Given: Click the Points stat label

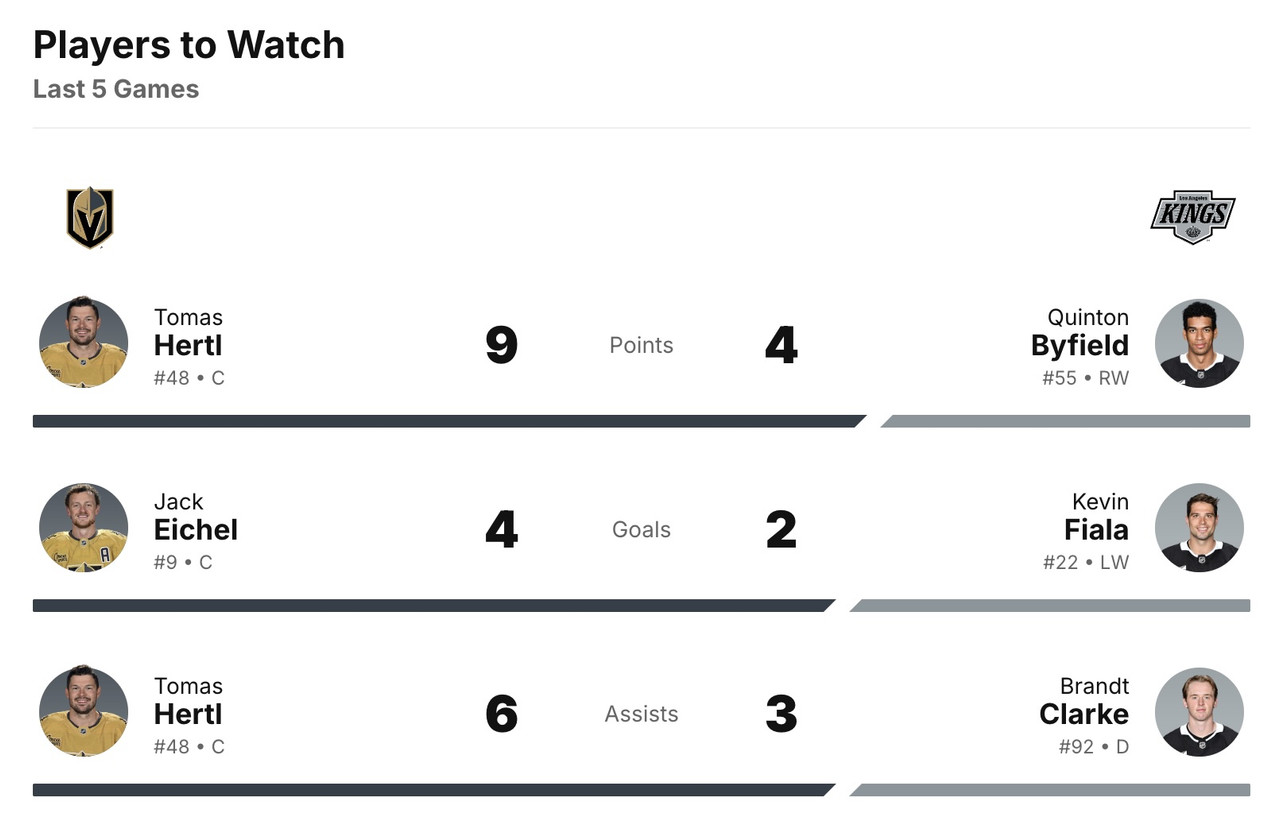Looking at the screenshot, I should tap(641, 345).
